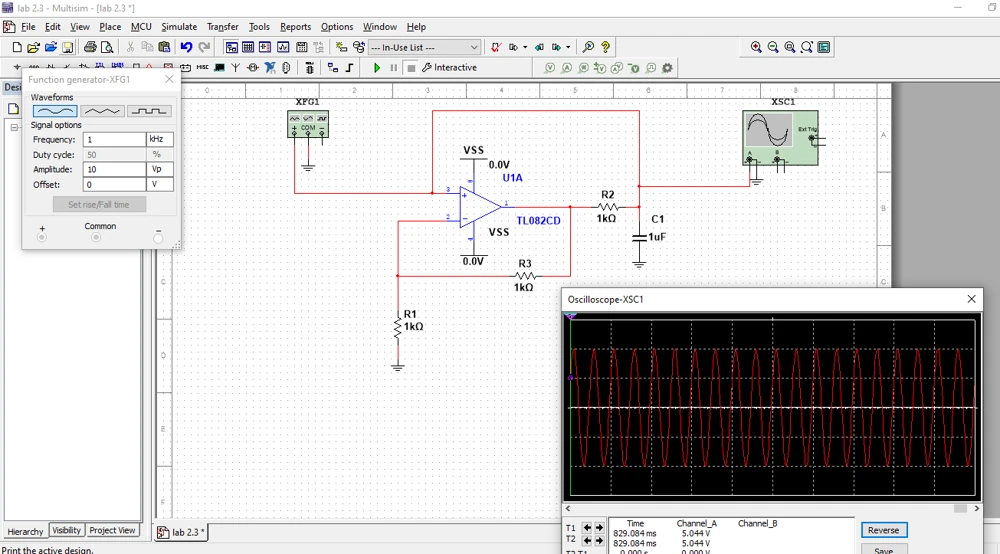Click the Offset input field
The image size is (1000, 554).
114,184
